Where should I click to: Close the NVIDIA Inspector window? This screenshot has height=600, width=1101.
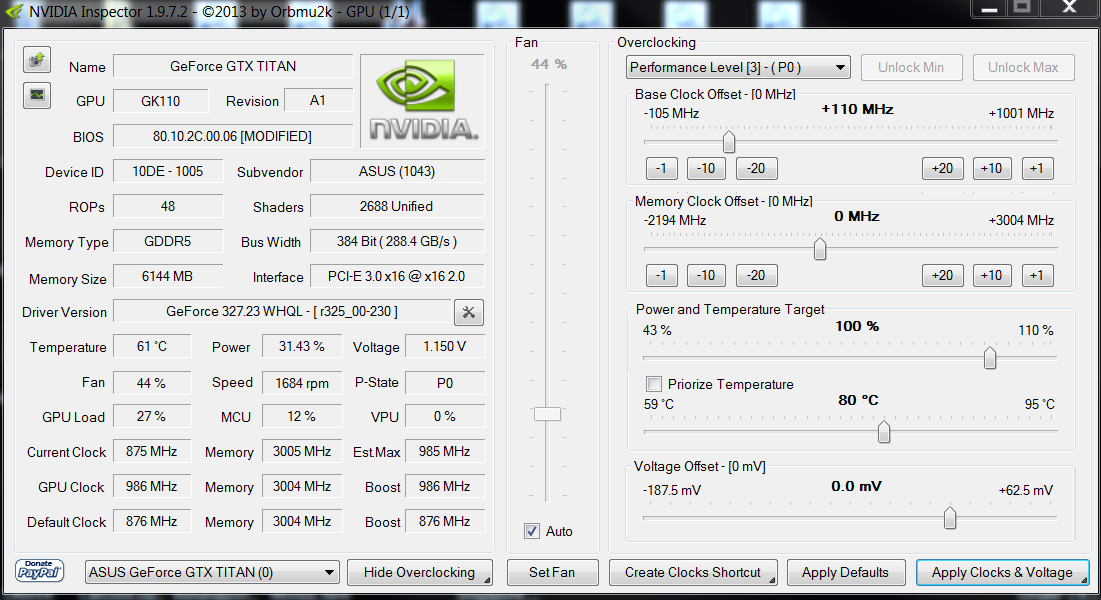pyautogui.click(x=1069, y=8)
